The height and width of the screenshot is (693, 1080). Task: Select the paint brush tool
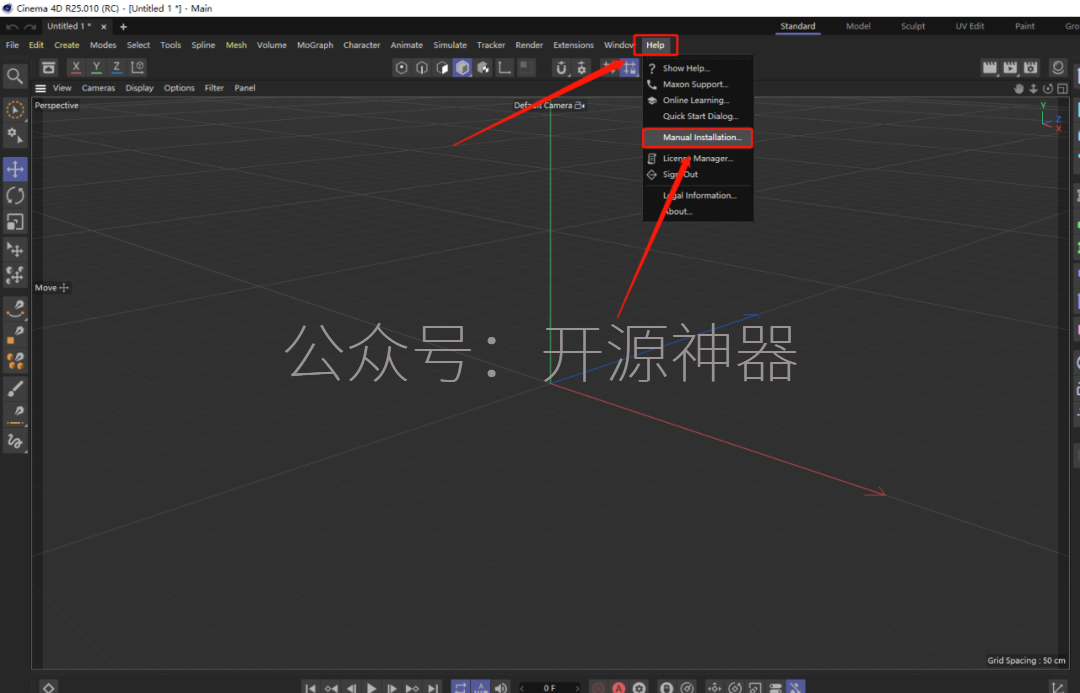click(x=14, y=388)
